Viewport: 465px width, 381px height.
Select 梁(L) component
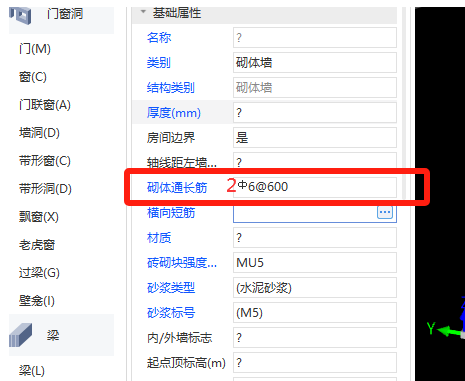[x=32, y=370]
